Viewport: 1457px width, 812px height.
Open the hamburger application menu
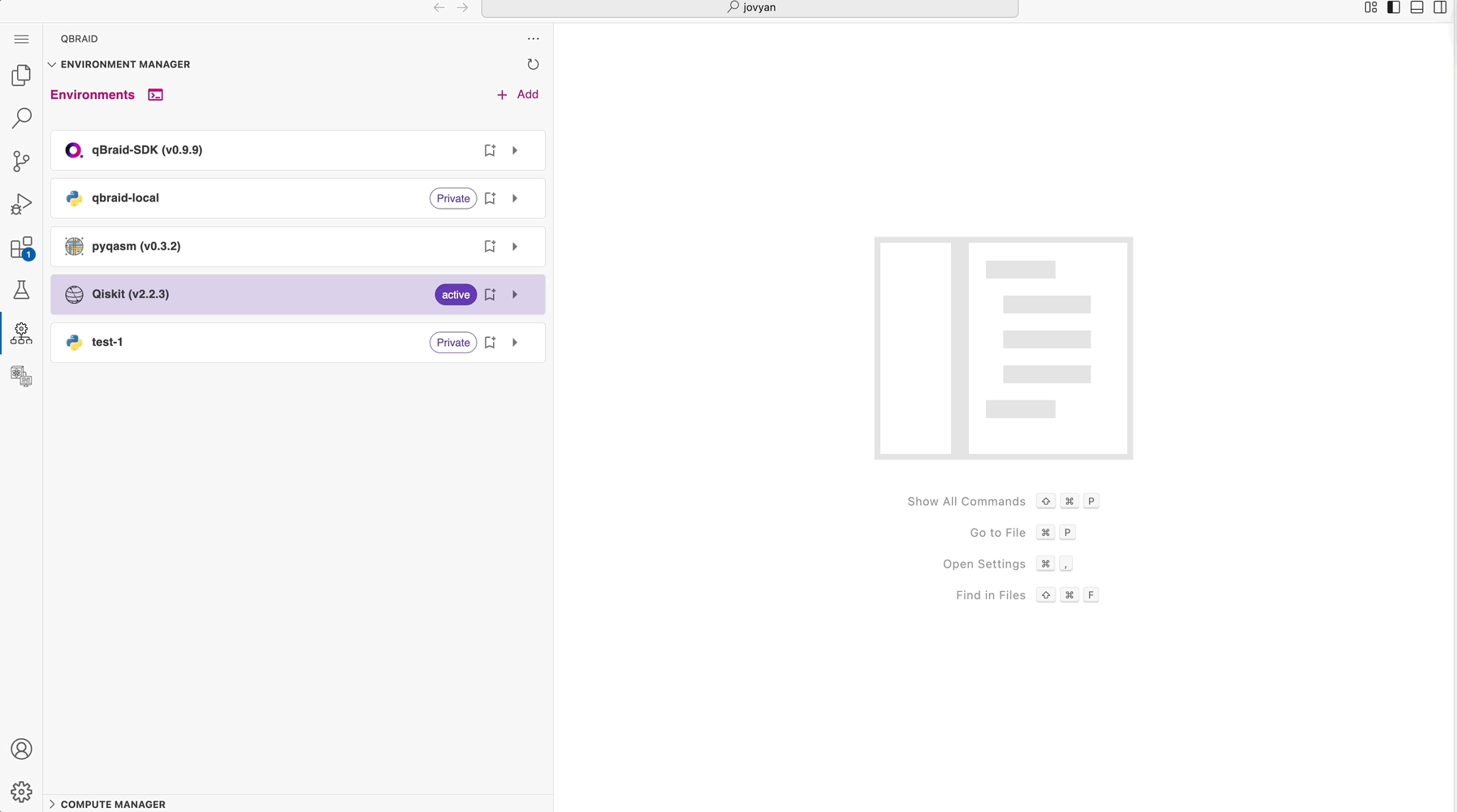point(22,39)
